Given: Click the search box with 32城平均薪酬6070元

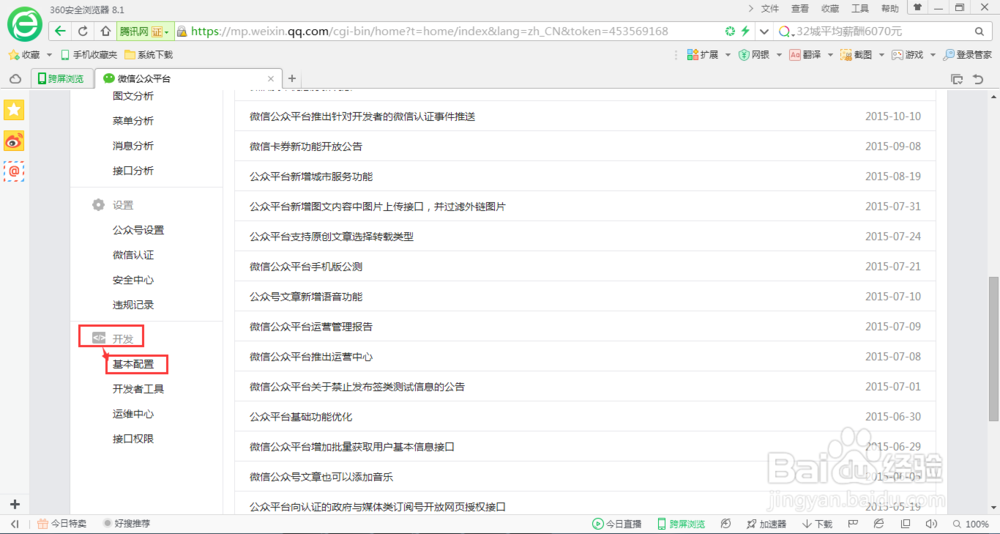Looking at the screenshot, I should coord(883,31).
